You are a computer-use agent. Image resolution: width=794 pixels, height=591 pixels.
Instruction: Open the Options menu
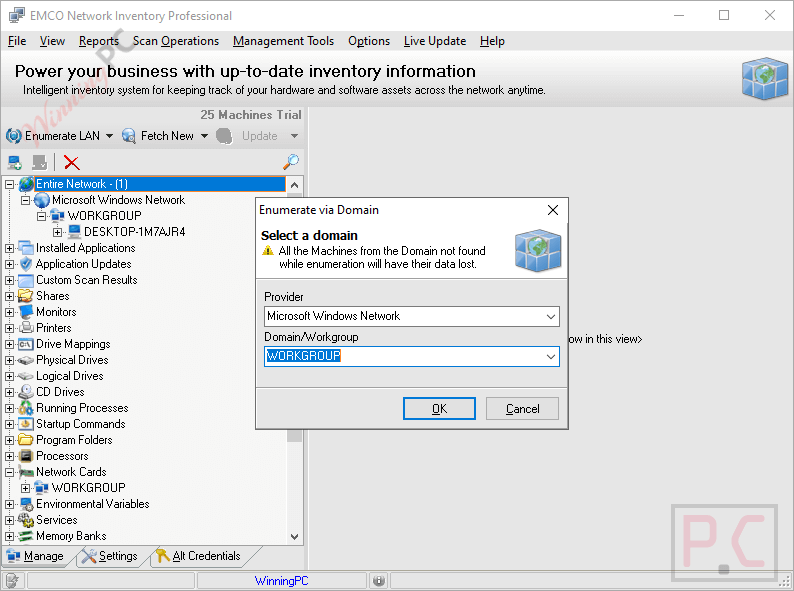coord(369,41)
